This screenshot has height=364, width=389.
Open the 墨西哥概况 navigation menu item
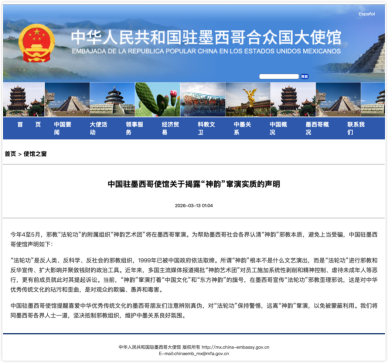(317, 128)
